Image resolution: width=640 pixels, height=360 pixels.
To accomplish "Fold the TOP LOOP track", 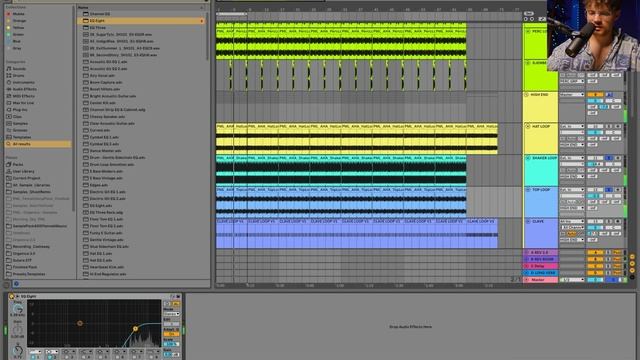I will tap(527, 190).
